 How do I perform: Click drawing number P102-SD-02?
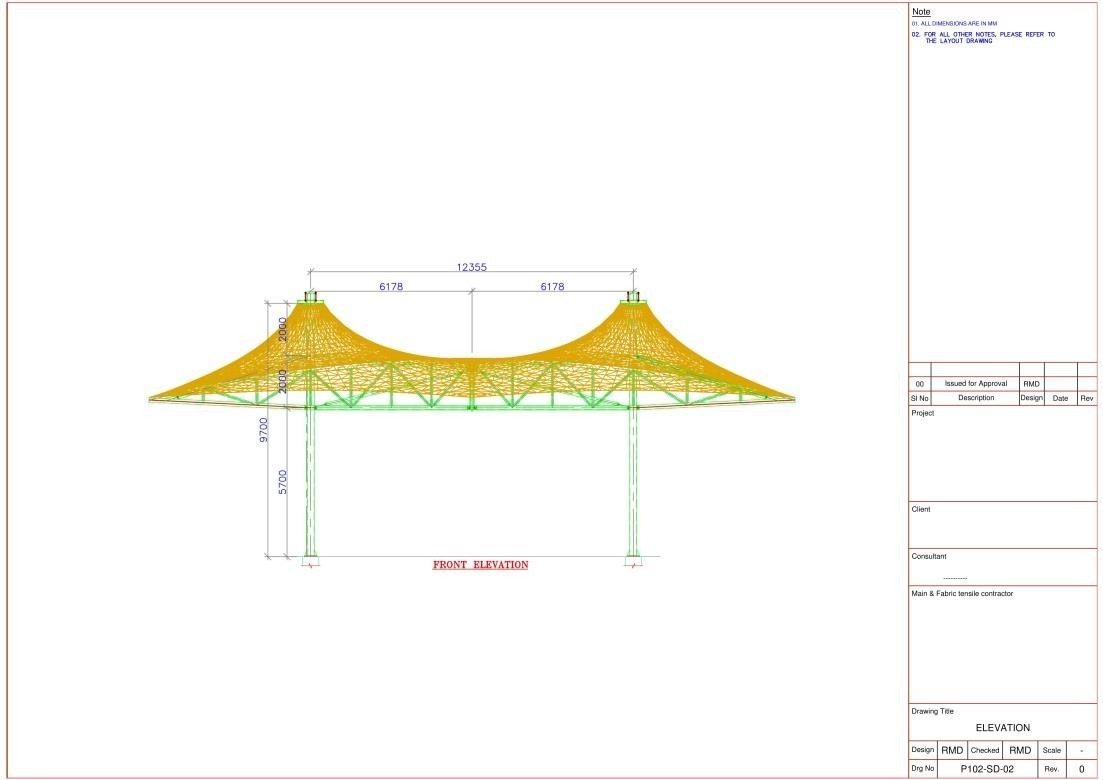(x=987, y=769)
